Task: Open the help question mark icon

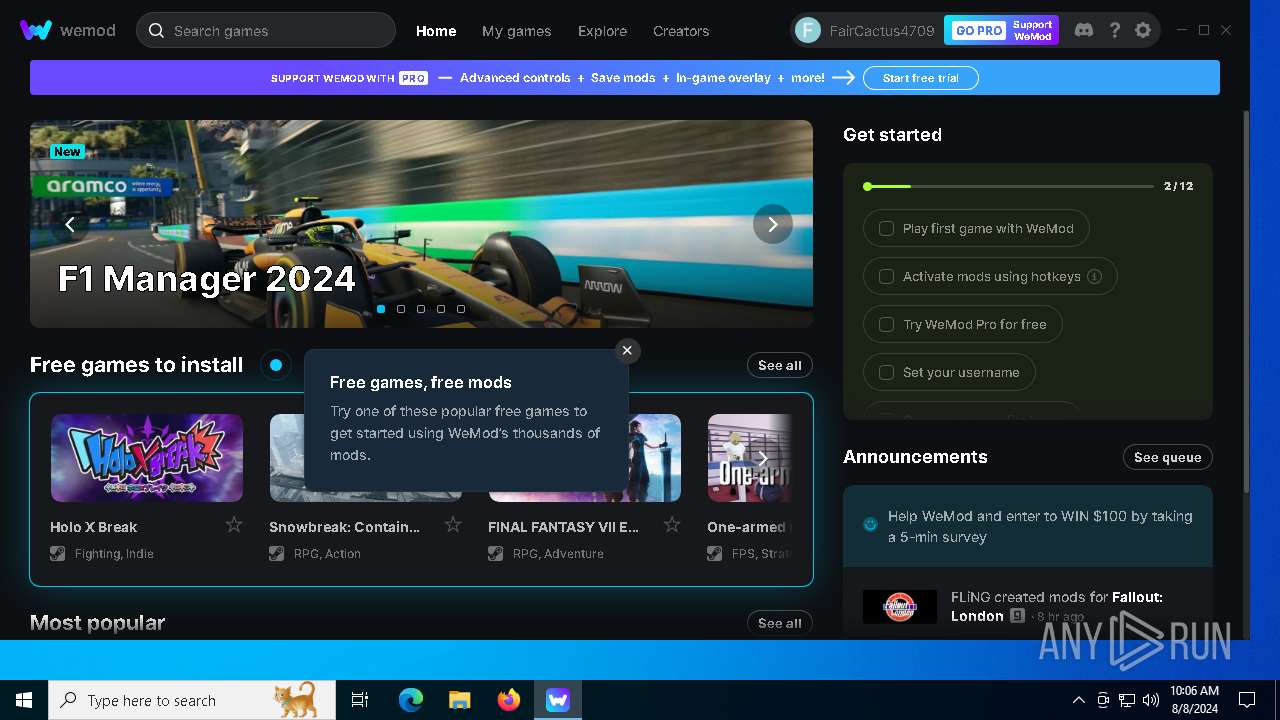Action: (1114, 30)
